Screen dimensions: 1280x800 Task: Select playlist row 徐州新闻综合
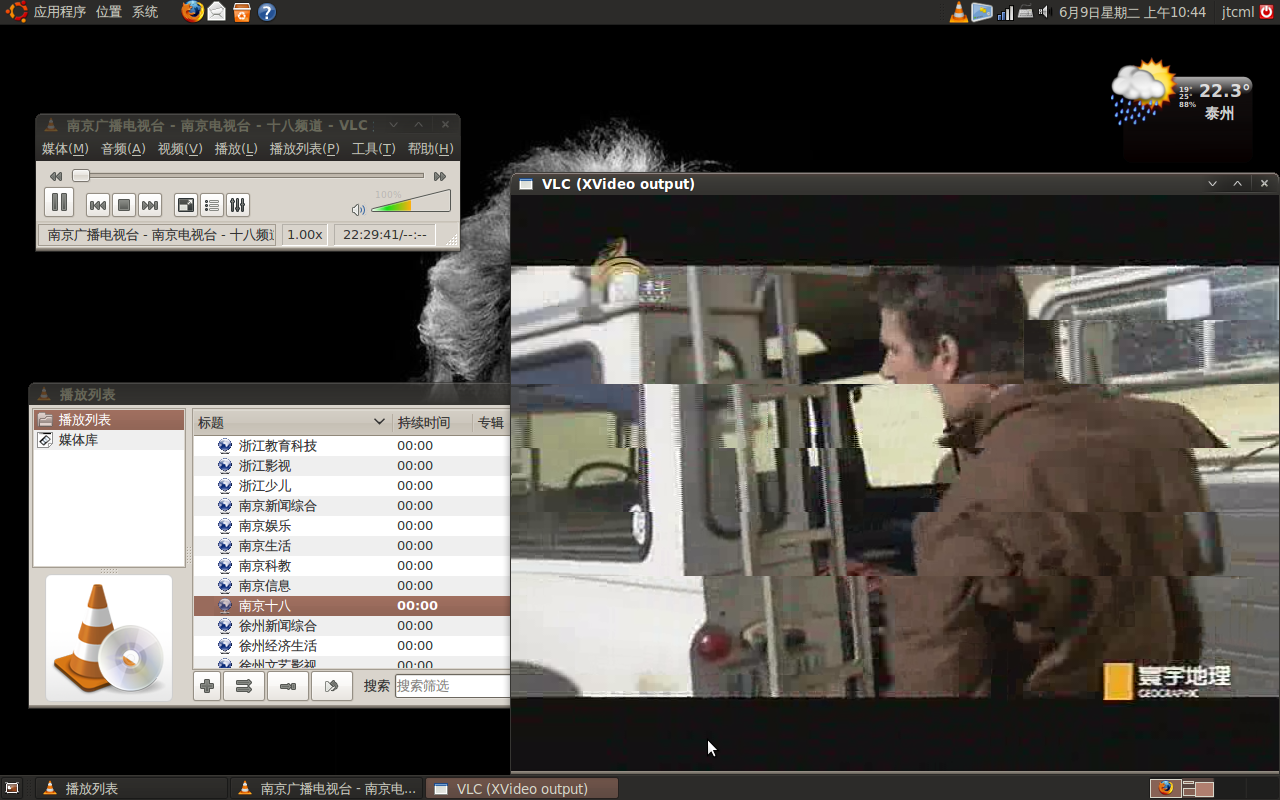click(351, 626)
